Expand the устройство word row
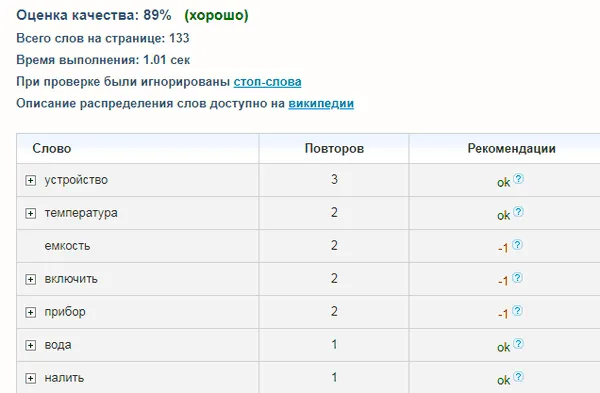The width and height of the screenshot is (600, 393). point(31,180)
